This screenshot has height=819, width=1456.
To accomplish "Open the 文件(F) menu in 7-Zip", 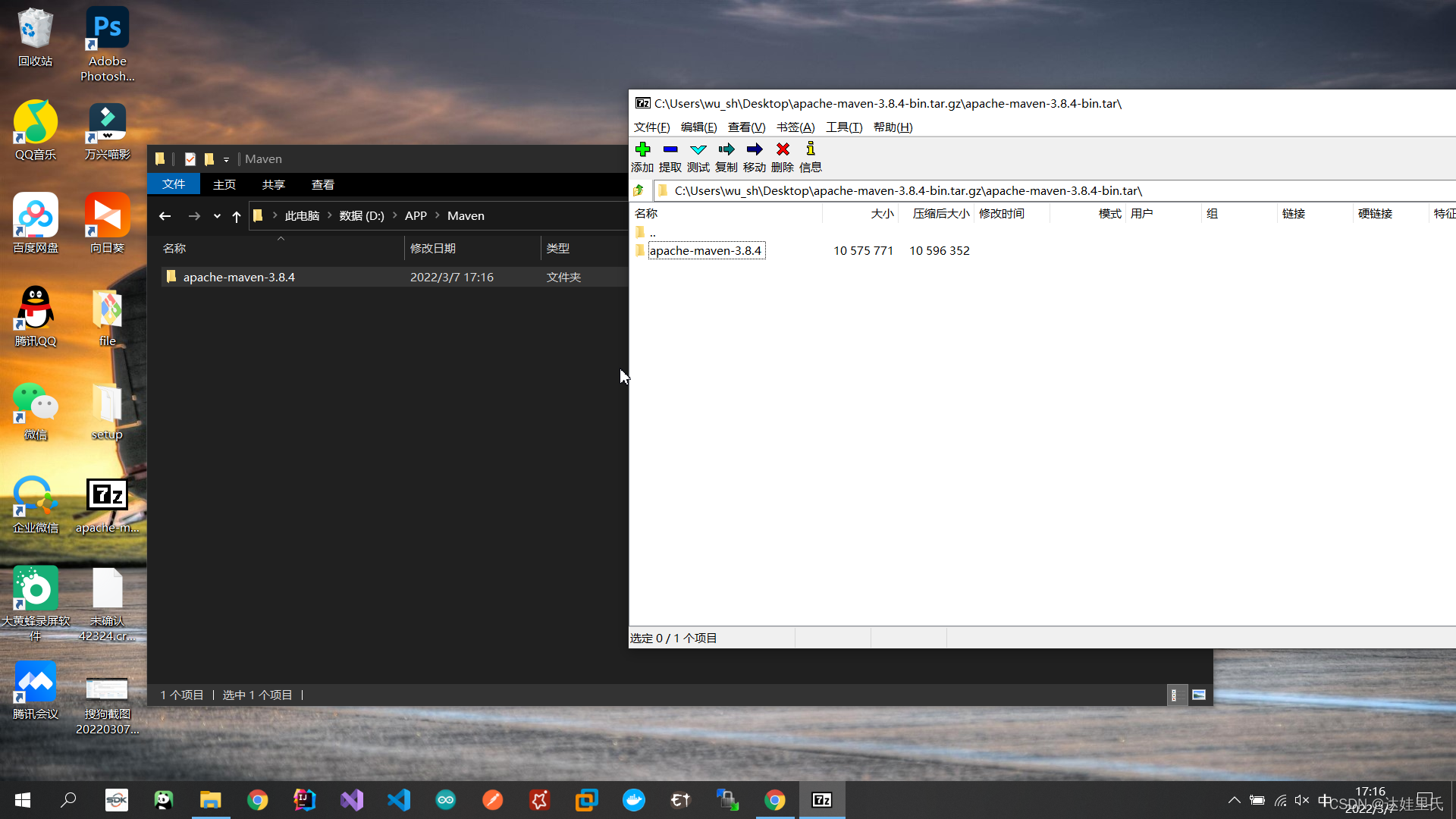I will coord(652,127).
